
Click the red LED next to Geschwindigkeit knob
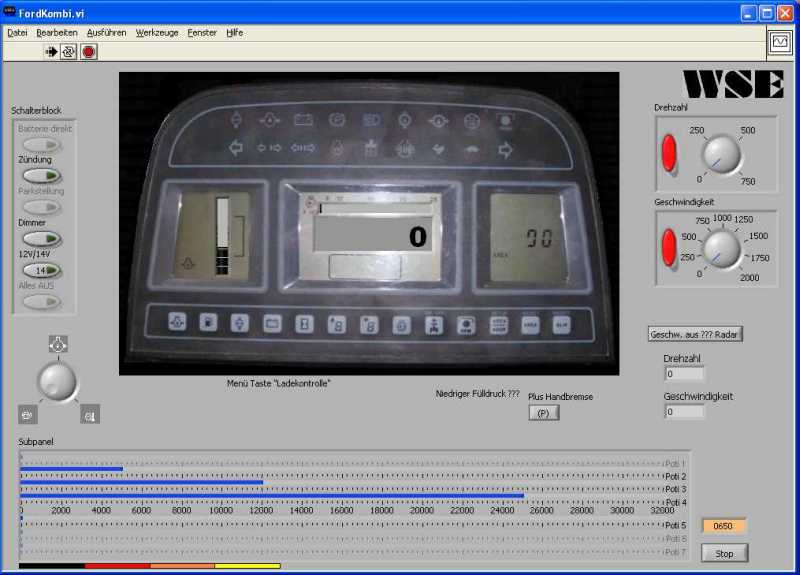[669, 247]
